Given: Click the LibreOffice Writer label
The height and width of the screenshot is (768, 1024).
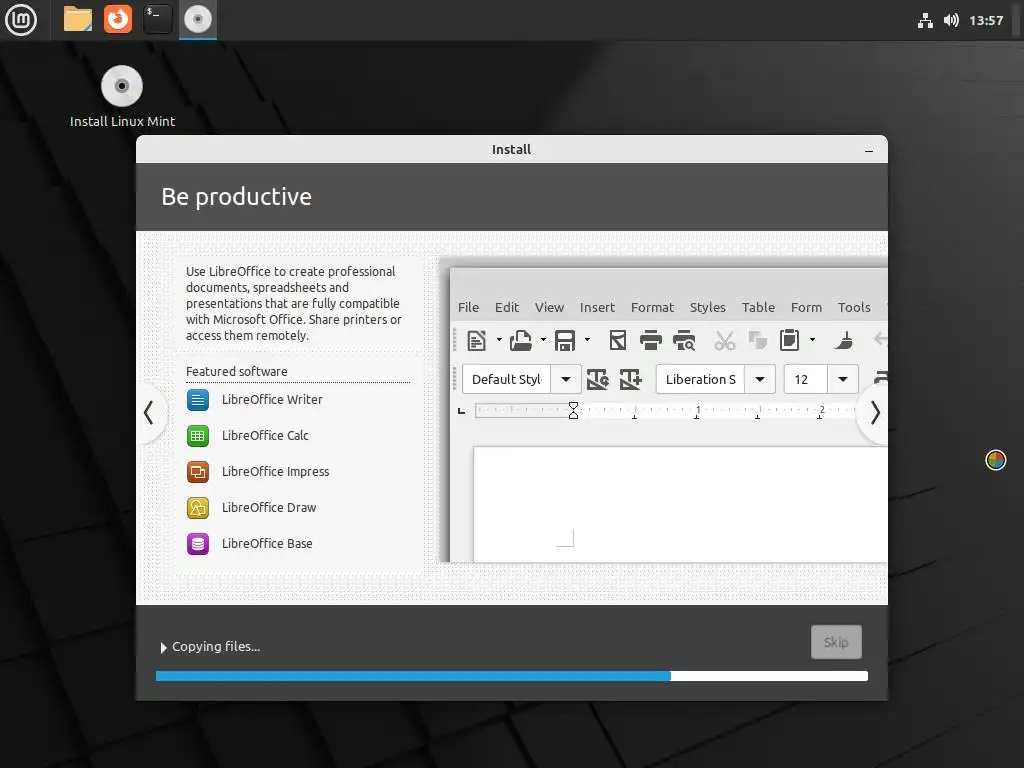Looking at the screenshot, I should (x=272, y=400).
